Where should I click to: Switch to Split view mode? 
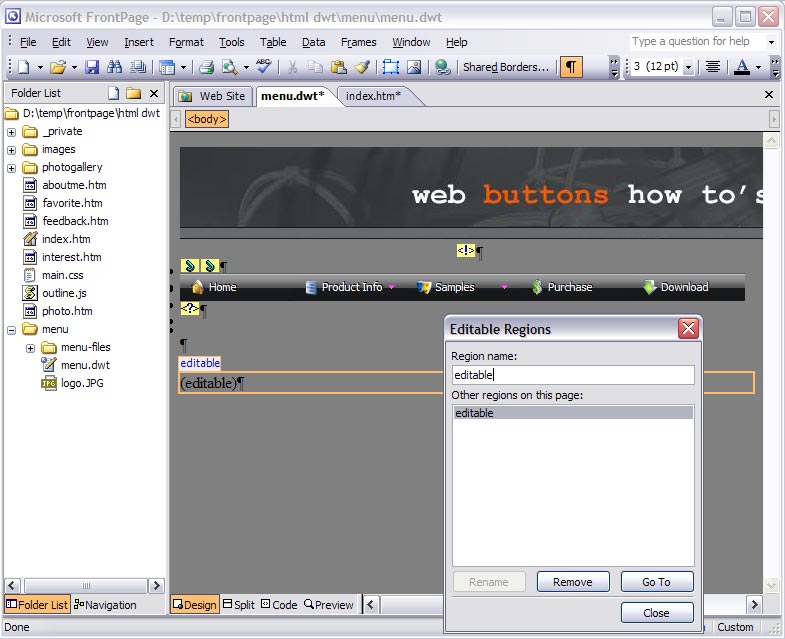click(x=239, y=604)
